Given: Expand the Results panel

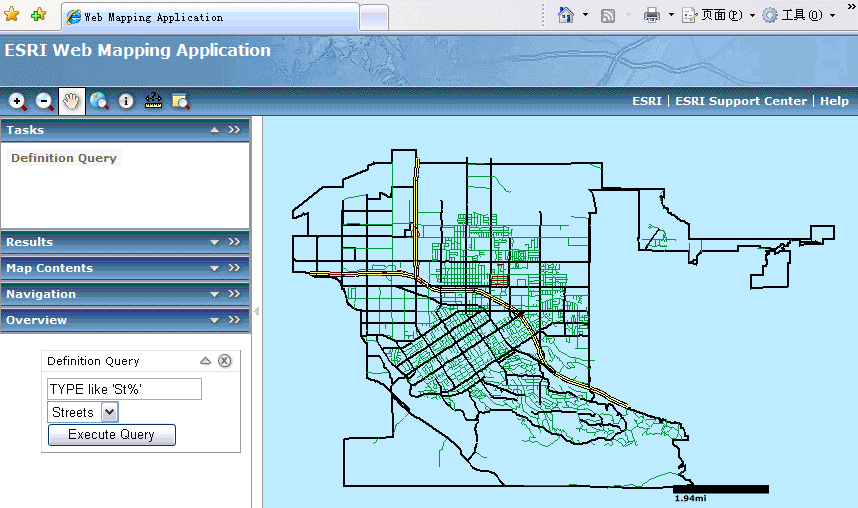Looking at the screenshot, I should point(214,242).
